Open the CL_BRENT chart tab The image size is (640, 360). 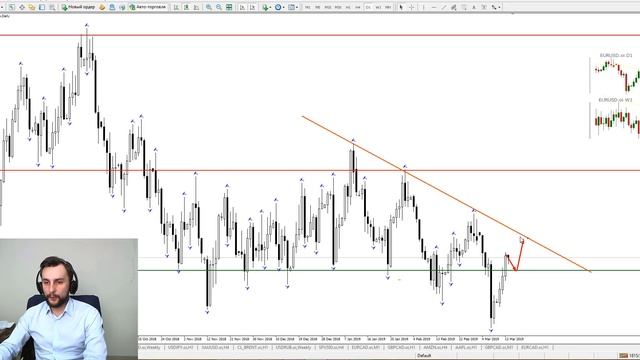[252, 347]
